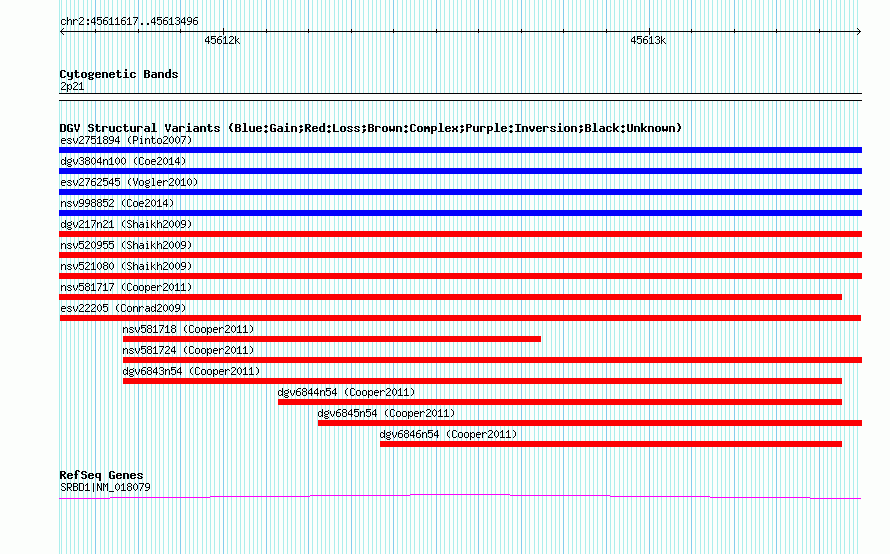This screenshot has height=554, width=890.
Task: Select the red bar under dgv6844n54
Action: [560, 402]
